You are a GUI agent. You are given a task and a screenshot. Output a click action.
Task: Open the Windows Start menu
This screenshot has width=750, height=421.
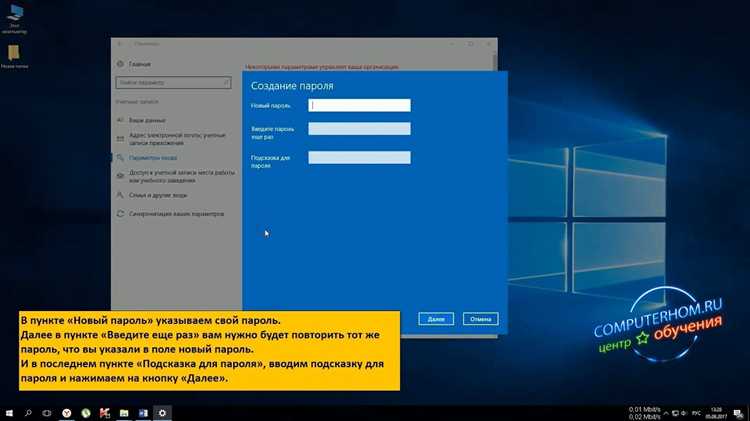click(x=9, y=413)
